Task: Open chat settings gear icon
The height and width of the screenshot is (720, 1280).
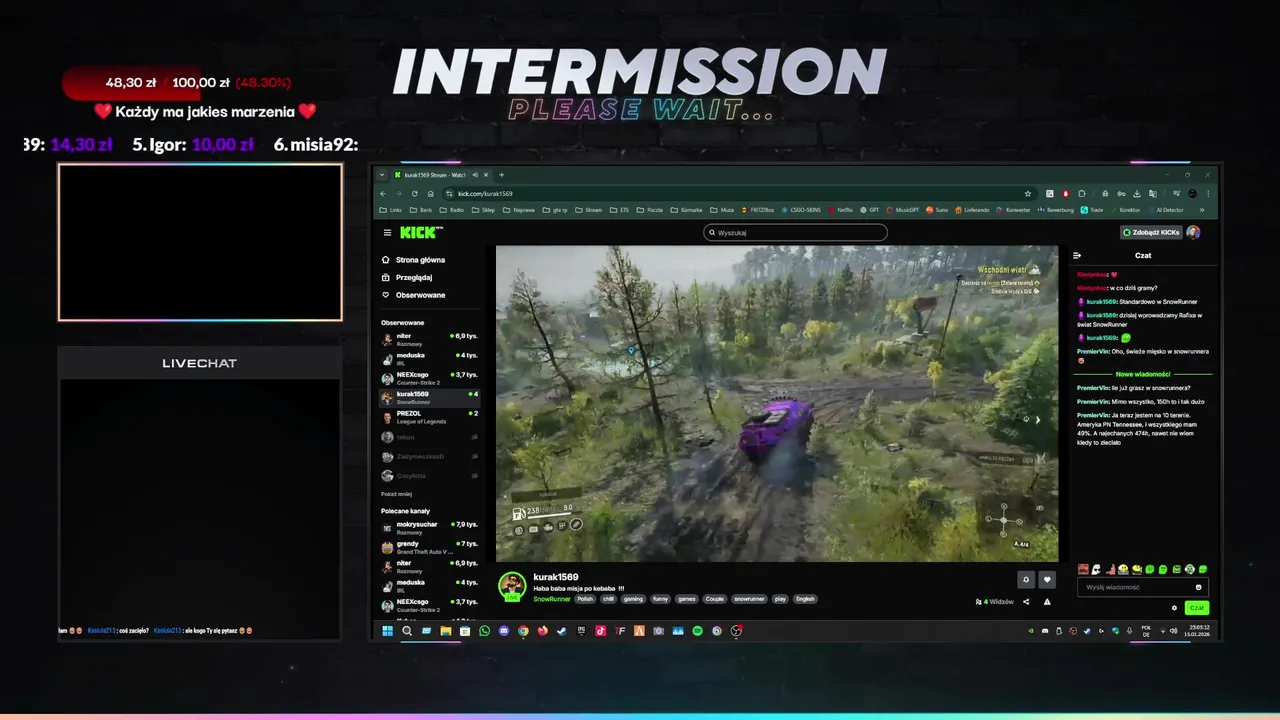Action: (x=1174, y=608)
